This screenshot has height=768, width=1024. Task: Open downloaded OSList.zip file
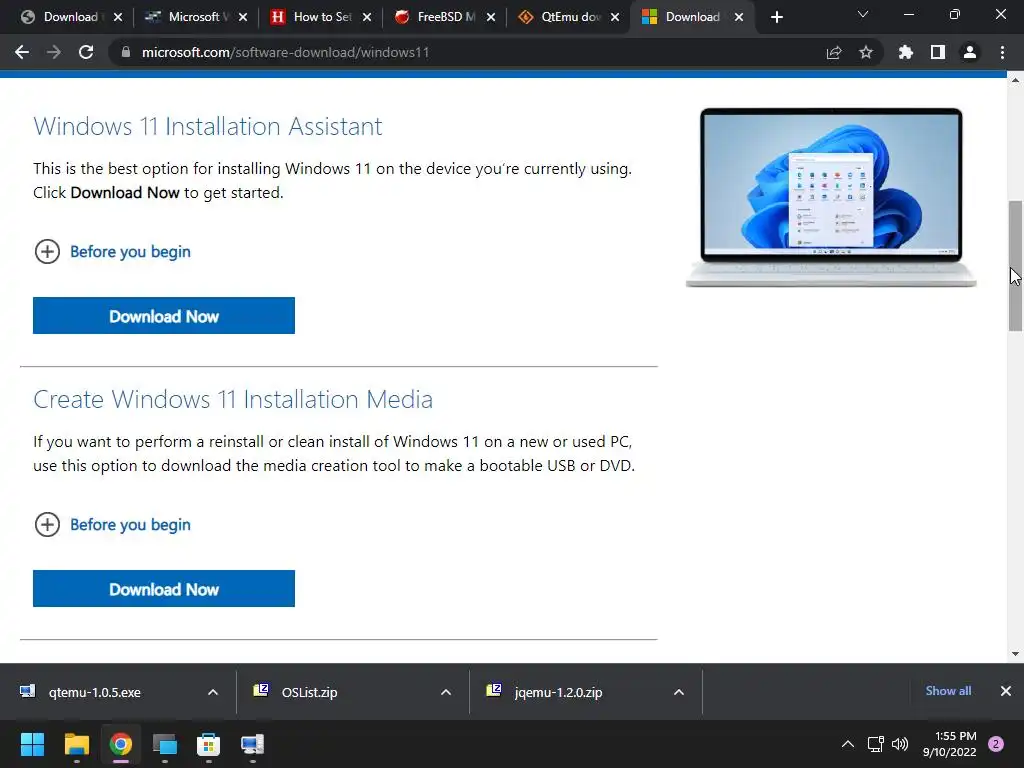click(310, 692)
